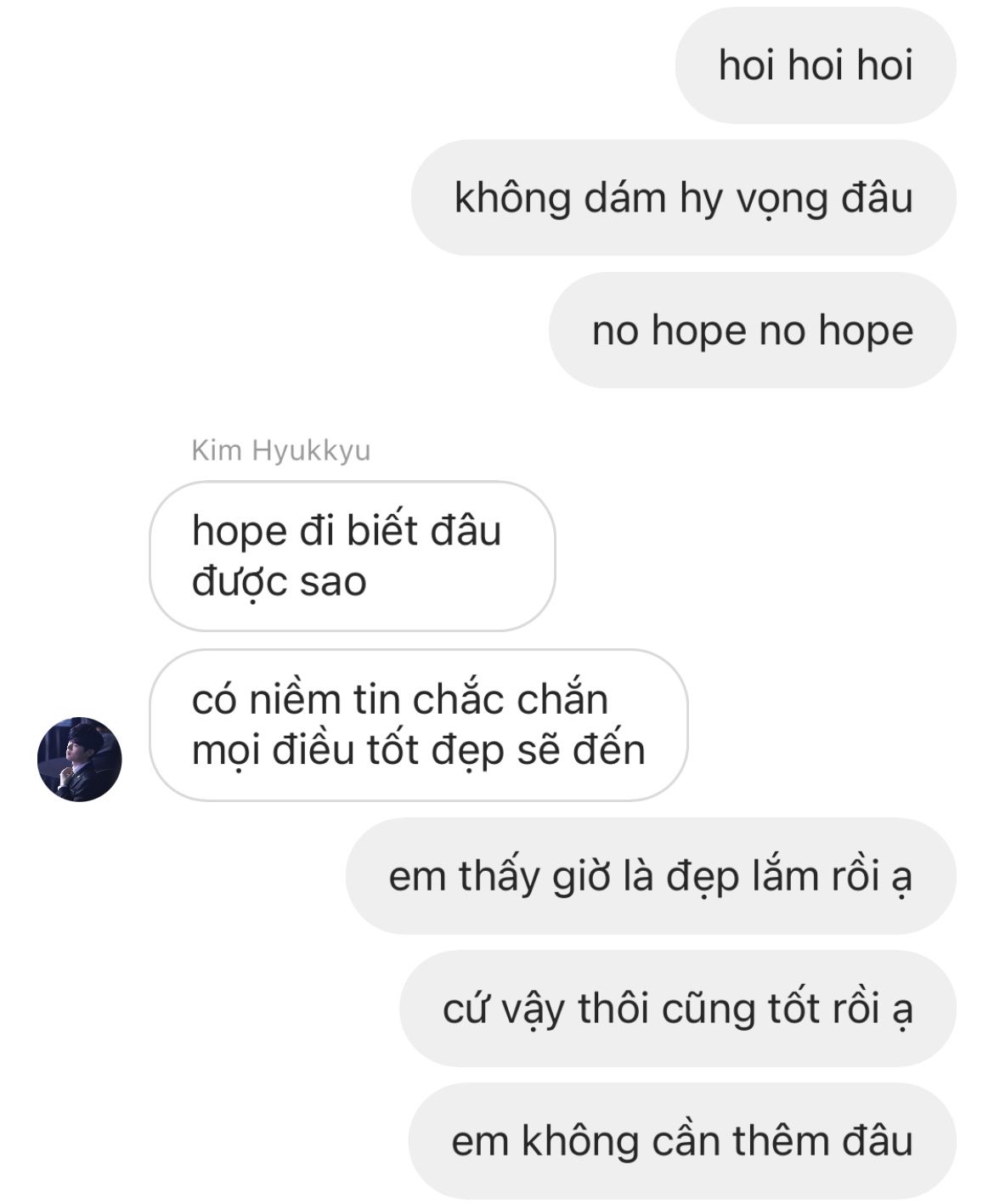Tap the Kim Hyukkyu sender name label
Viewport: 994px width, 1204px height.
(281, 450)
